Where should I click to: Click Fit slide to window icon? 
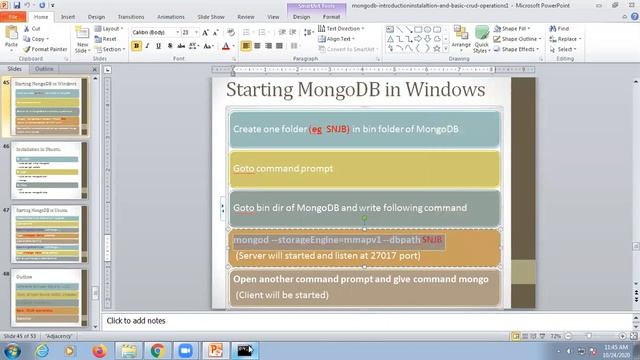tap(633, 336)
